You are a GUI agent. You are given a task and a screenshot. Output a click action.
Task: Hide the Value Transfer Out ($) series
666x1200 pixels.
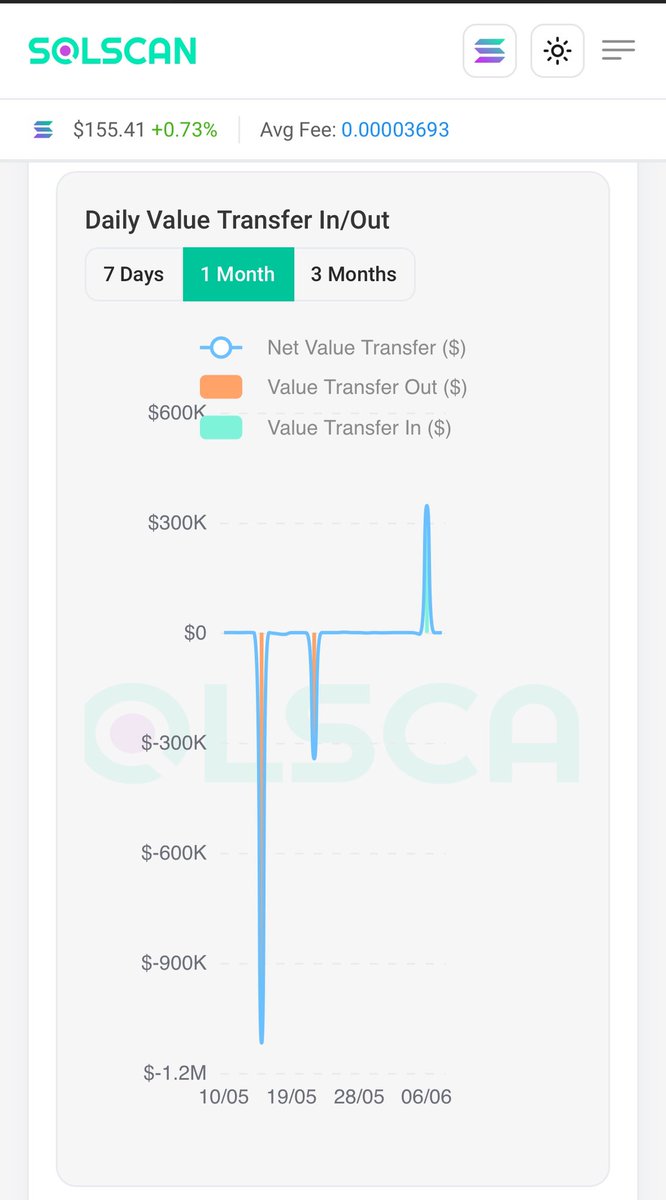pos(367,387)
